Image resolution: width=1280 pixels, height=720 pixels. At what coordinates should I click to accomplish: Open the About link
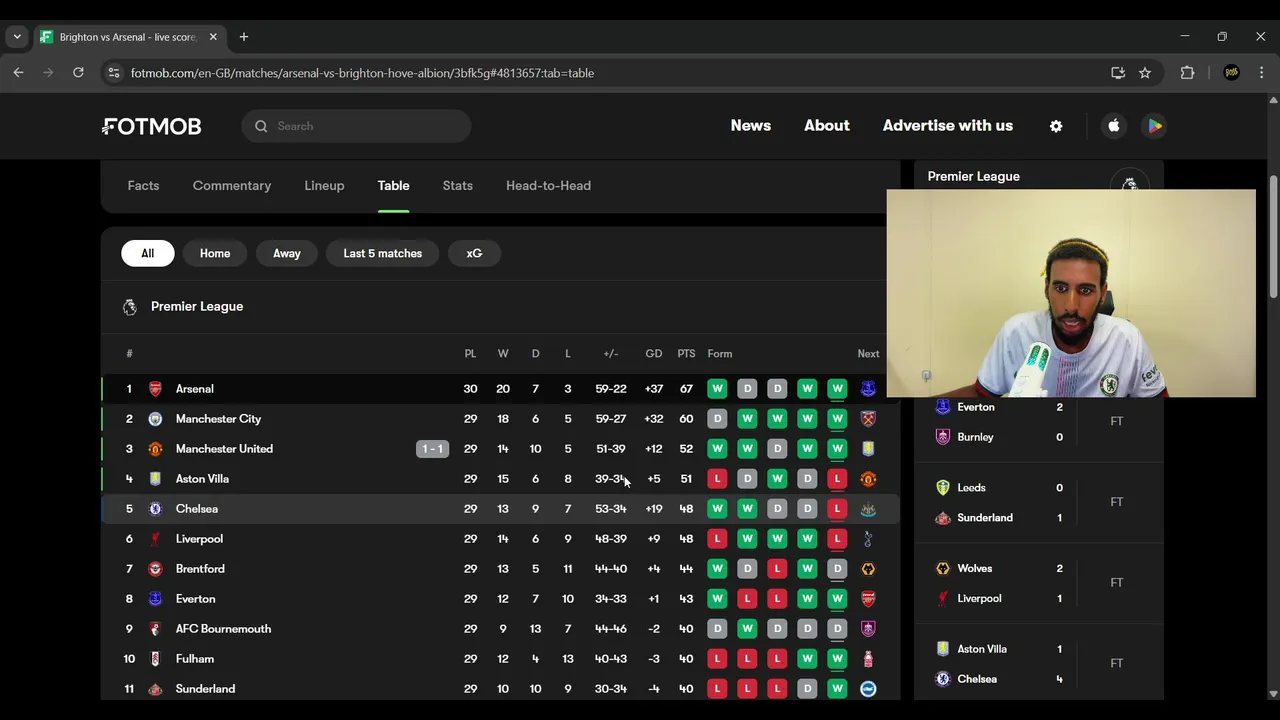[x=827, y=126]
